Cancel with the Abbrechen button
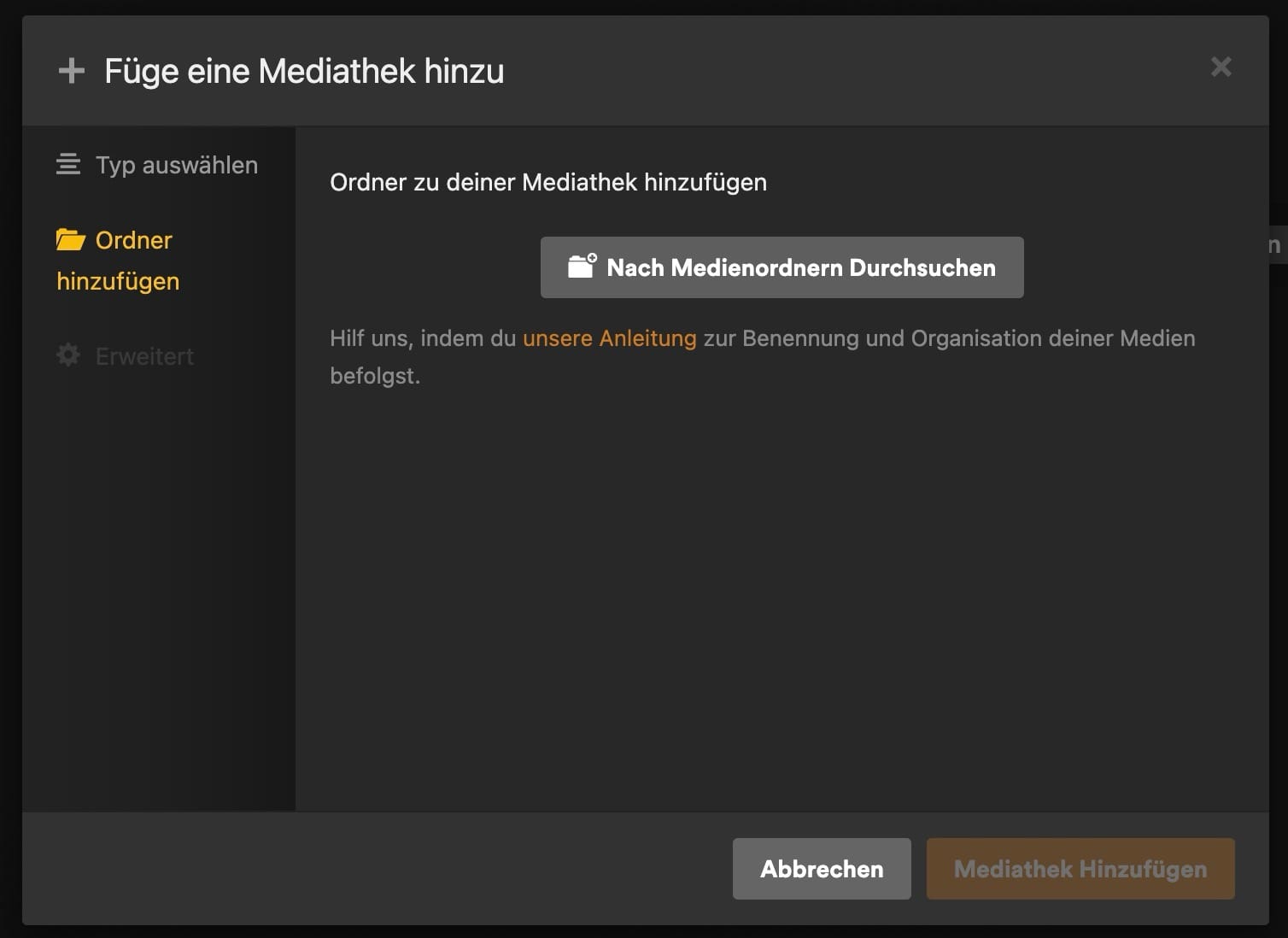This screenshot has width=1288, height=938. coord(822,869)
